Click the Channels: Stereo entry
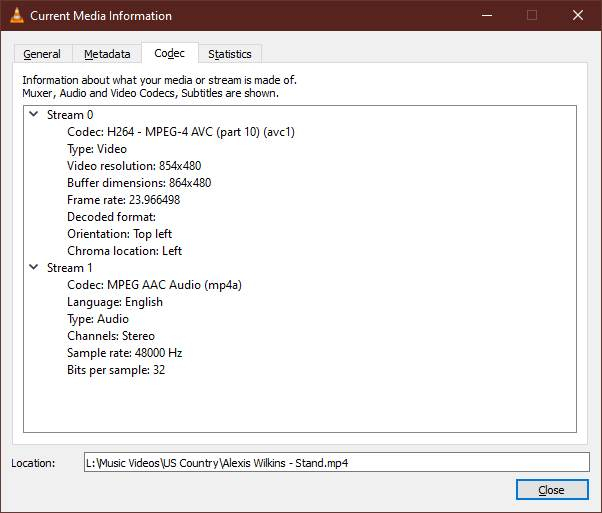This screenshot has height=513, width=602. coord(111,336)
